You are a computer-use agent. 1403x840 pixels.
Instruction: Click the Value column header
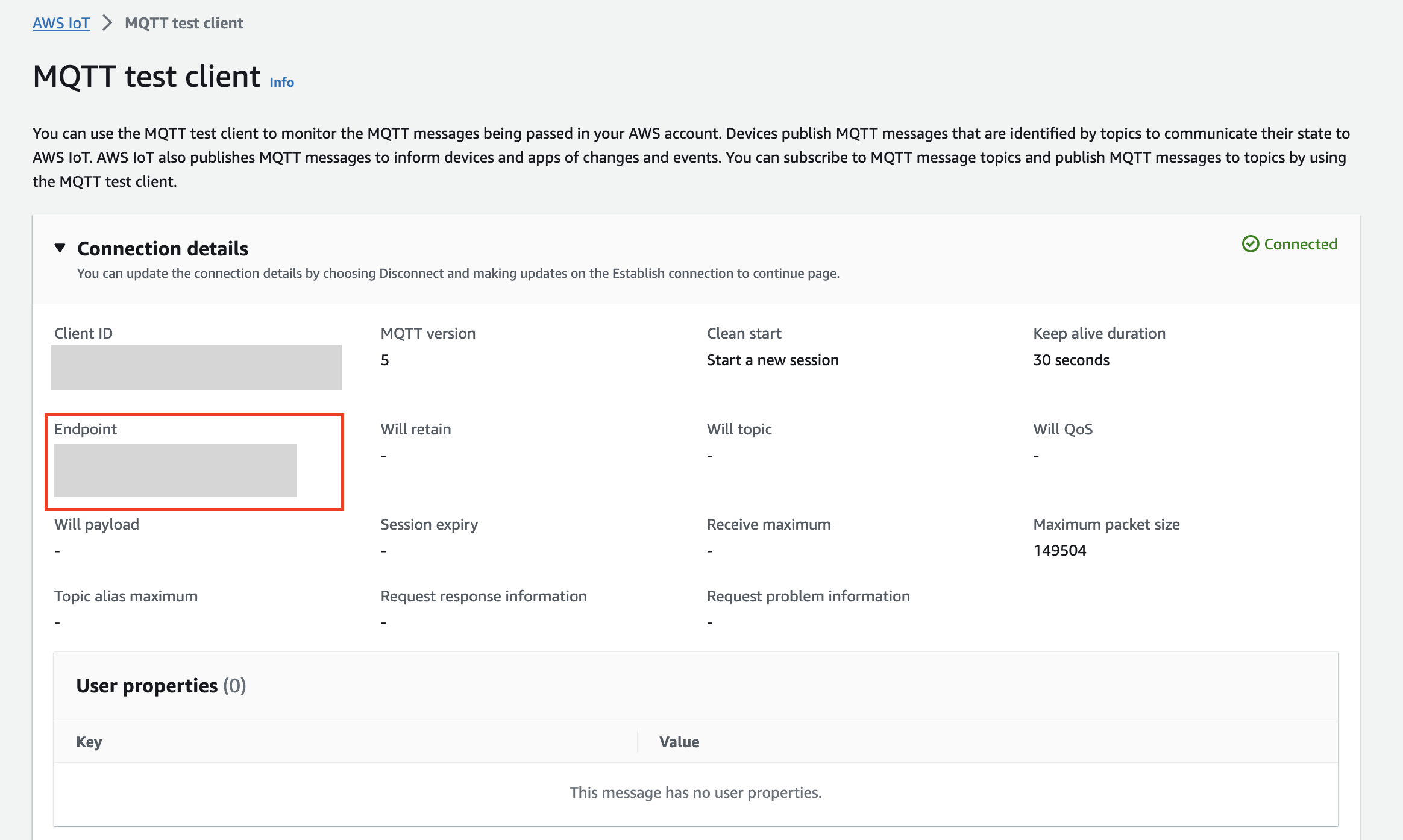[679, 742]
